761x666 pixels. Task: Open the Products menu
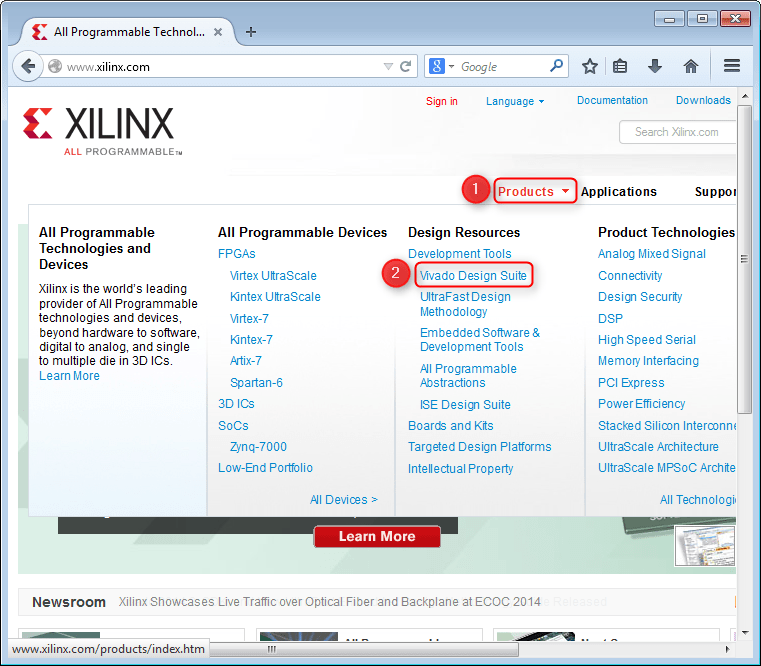click(x=534, y=191)
